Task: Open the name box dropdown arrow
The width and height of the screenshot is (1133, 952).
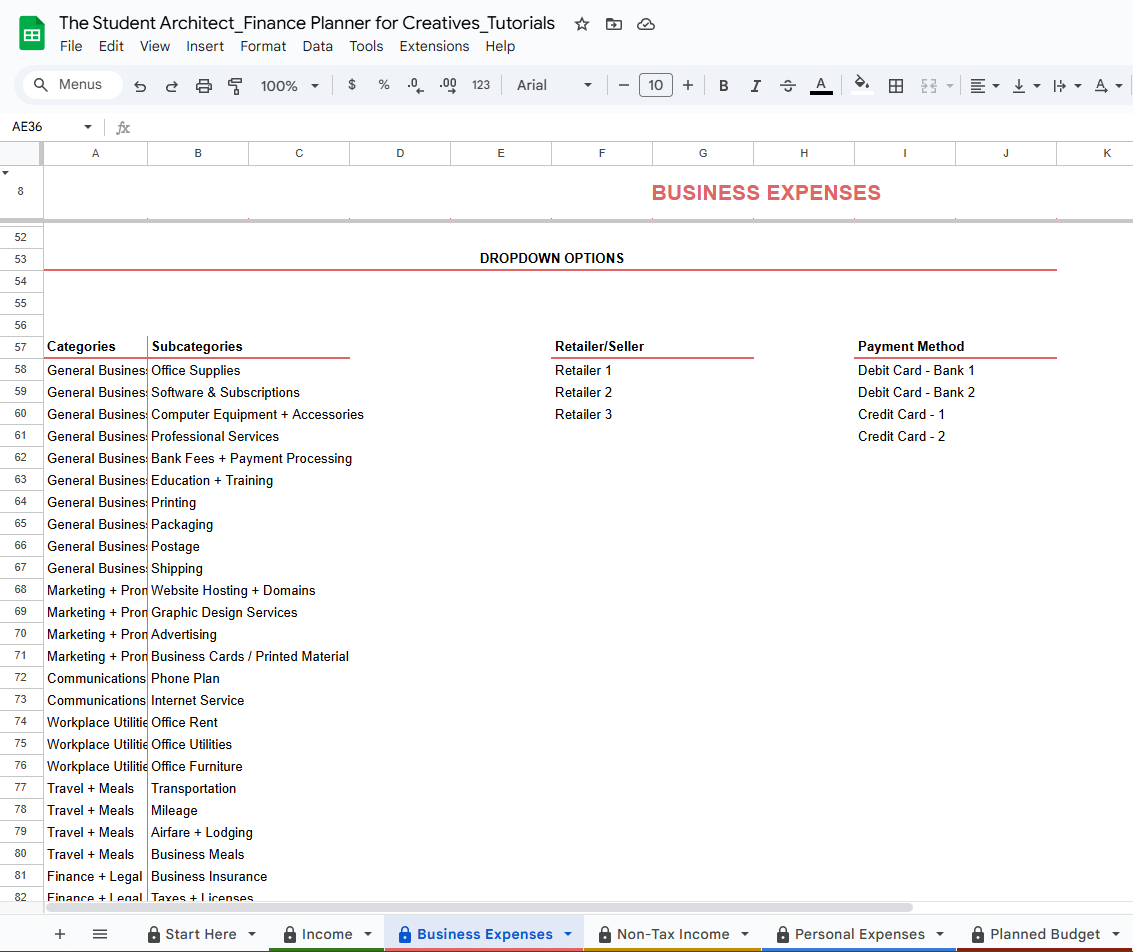Action: [87, 127]
